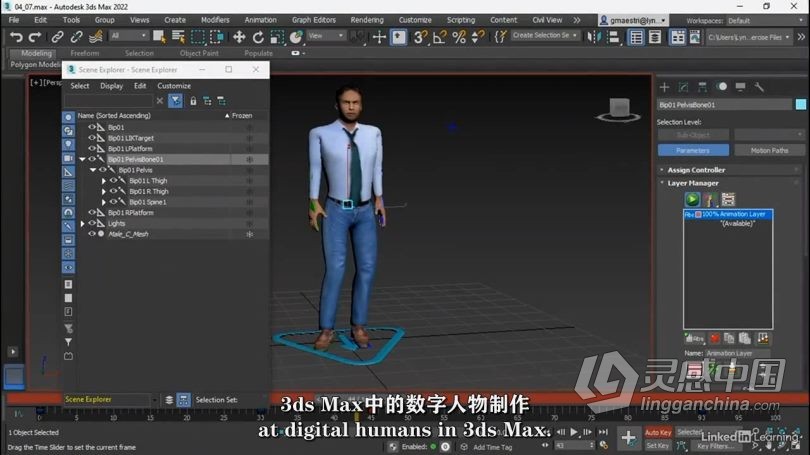The image size is (810, 455).
Task: Click the Sub-Object button
Action: point(693,135)
